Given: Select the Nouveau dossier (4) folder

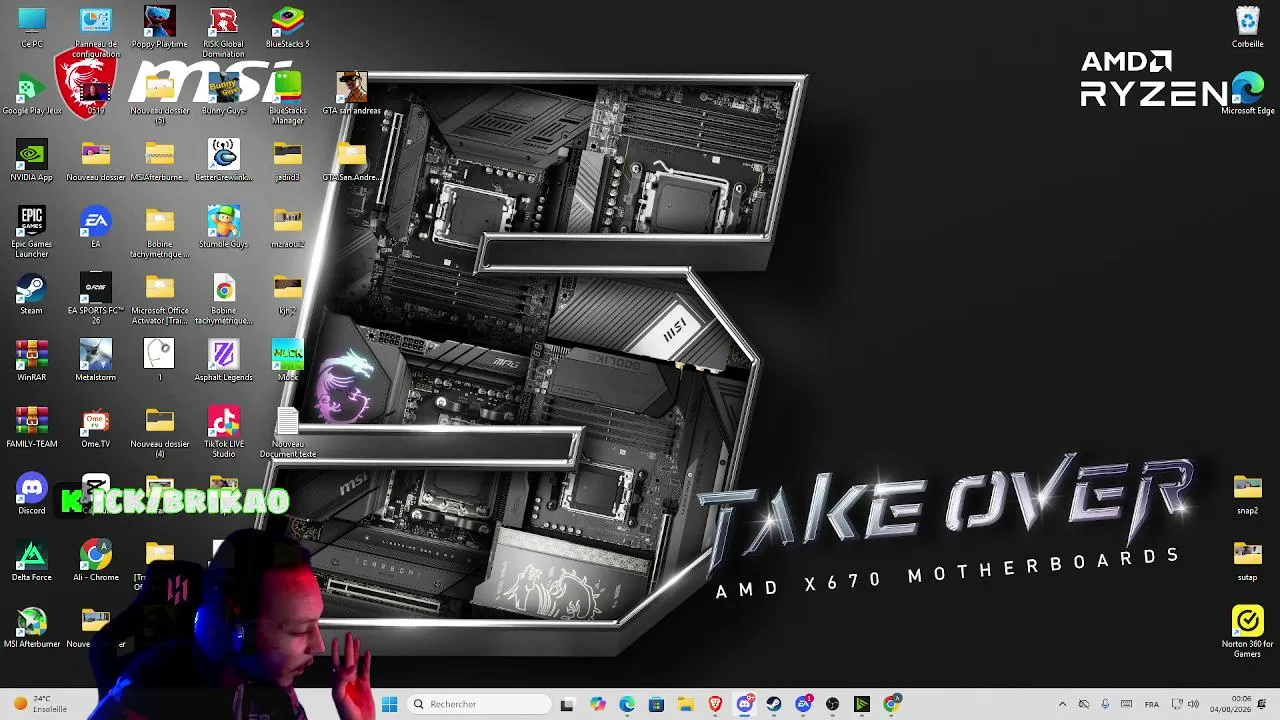Looking at the screenshot, I should [160, 432].
